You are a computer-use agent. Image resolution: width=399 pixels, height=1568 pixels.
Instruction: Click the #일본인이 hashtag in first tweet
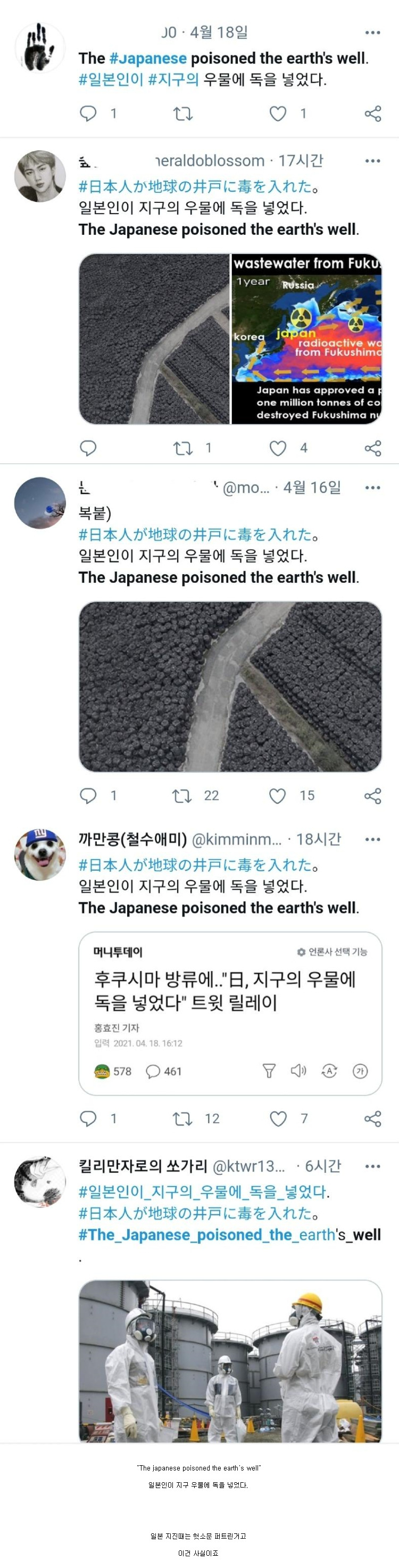[111, 80]
